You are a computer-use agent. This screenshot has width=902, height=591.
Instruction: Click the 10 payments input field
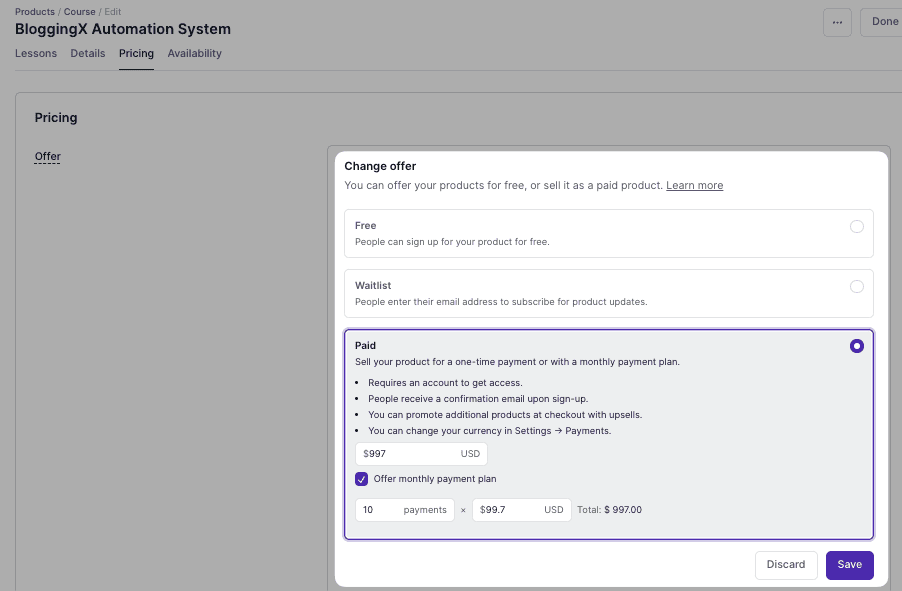click(404, 510)
